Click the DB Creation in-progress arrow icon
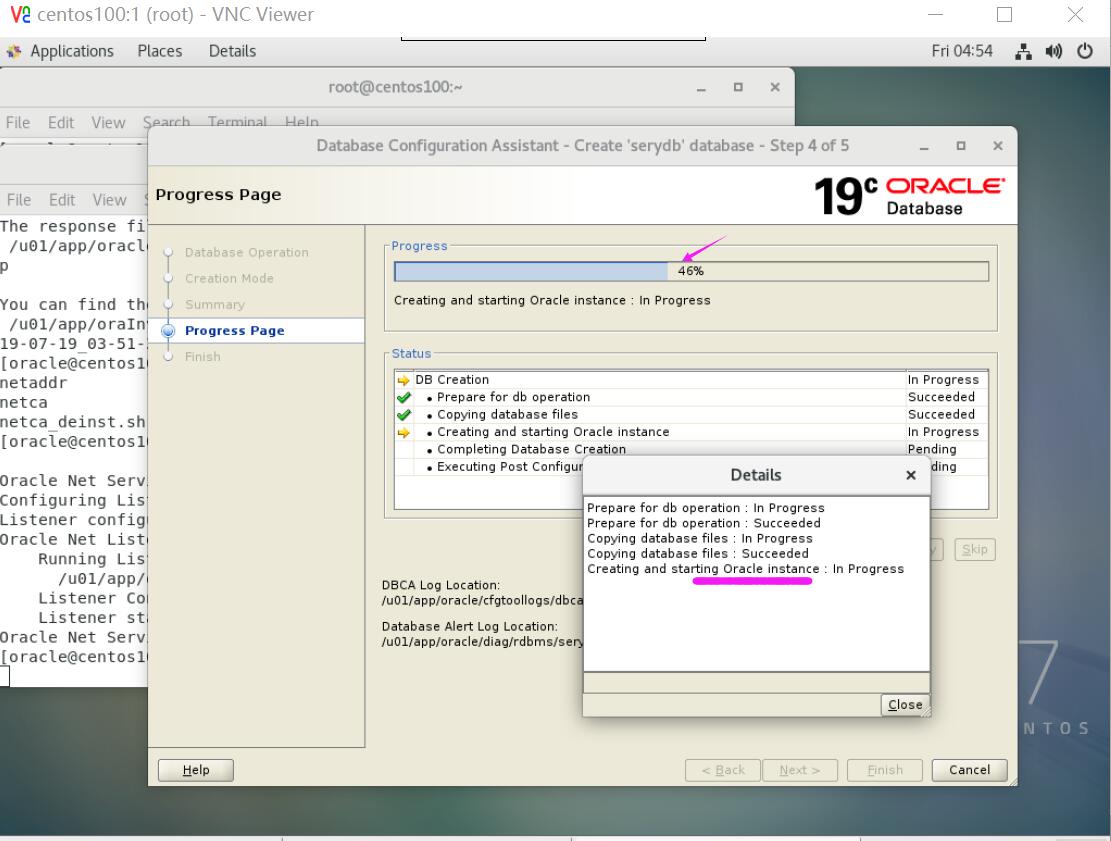Viewport: 1111px width, 841px height. click(403, 380)
